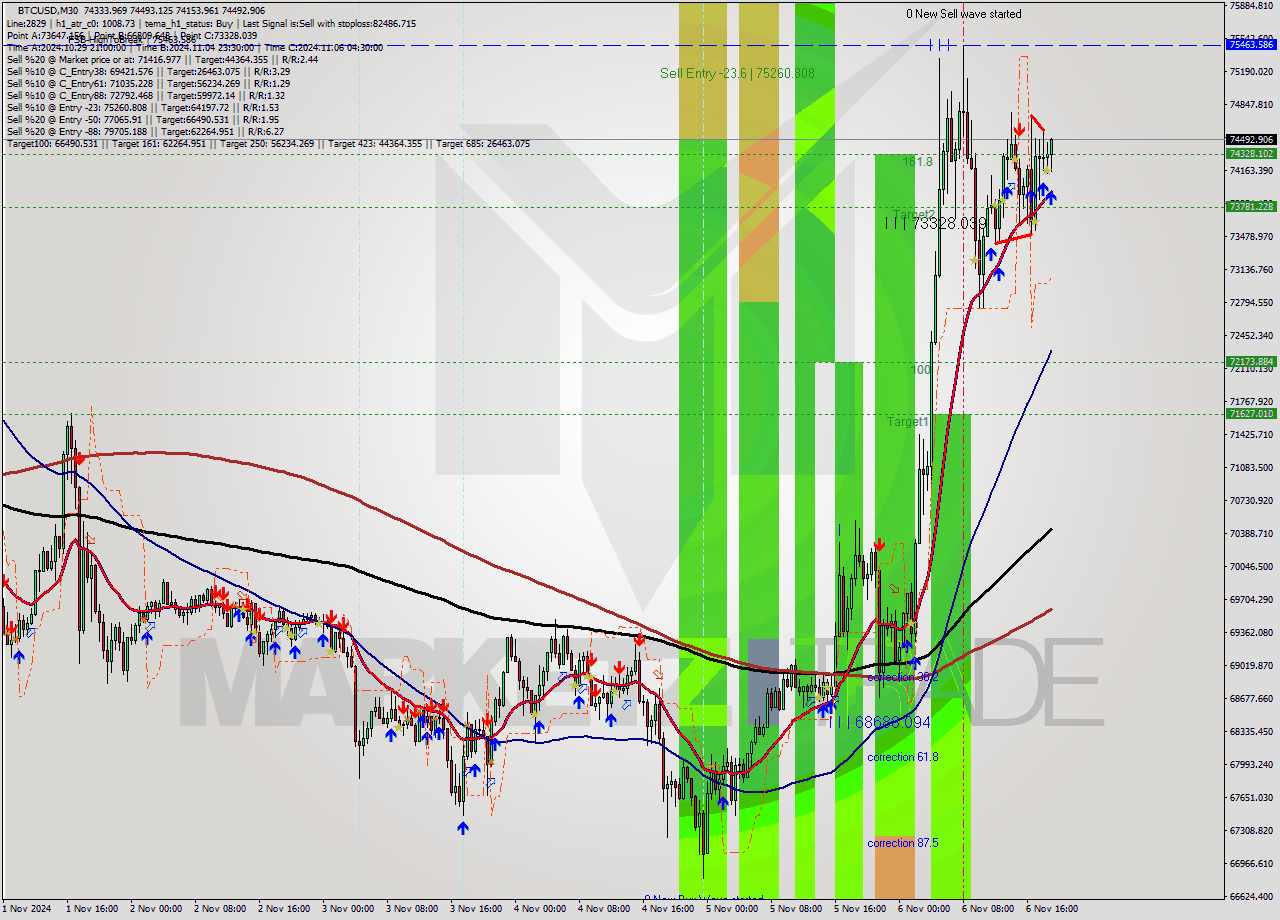The height and width of the screenshot is (920, 1280).
Task: Select 'Sell %10 @ Entry -23: 75260.808' row
Action: click(x=142, y=108)
